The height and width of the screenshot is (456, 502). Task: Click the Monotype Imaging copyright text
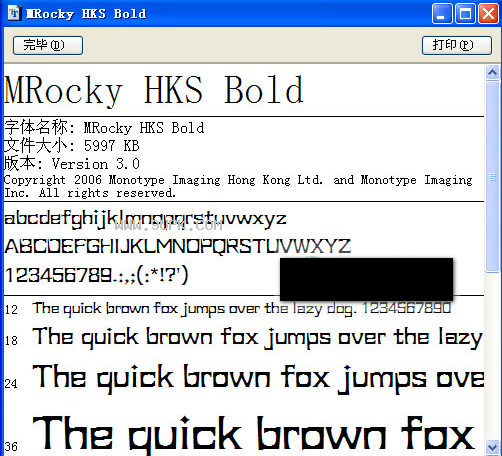pyautogui.click(x=238, y=186)
